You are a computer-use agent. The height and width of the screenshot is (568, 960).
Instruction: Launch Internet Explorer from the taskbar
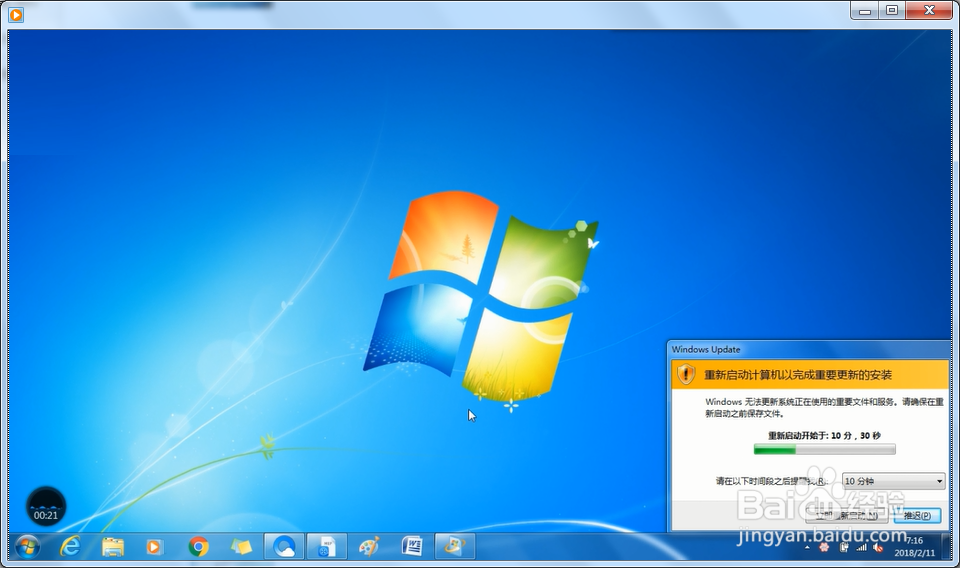[70, 546]
